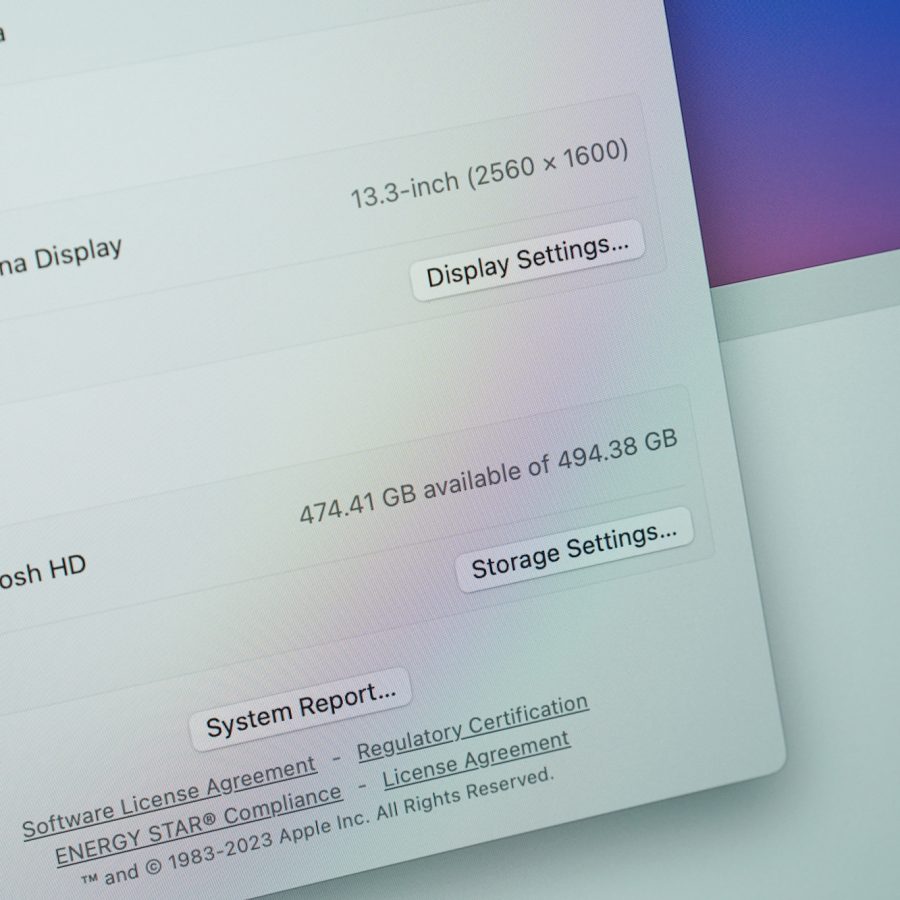Viewport: 900px width, 900px height.
Task: Open Display Settings button
Action: click(527, 260)
